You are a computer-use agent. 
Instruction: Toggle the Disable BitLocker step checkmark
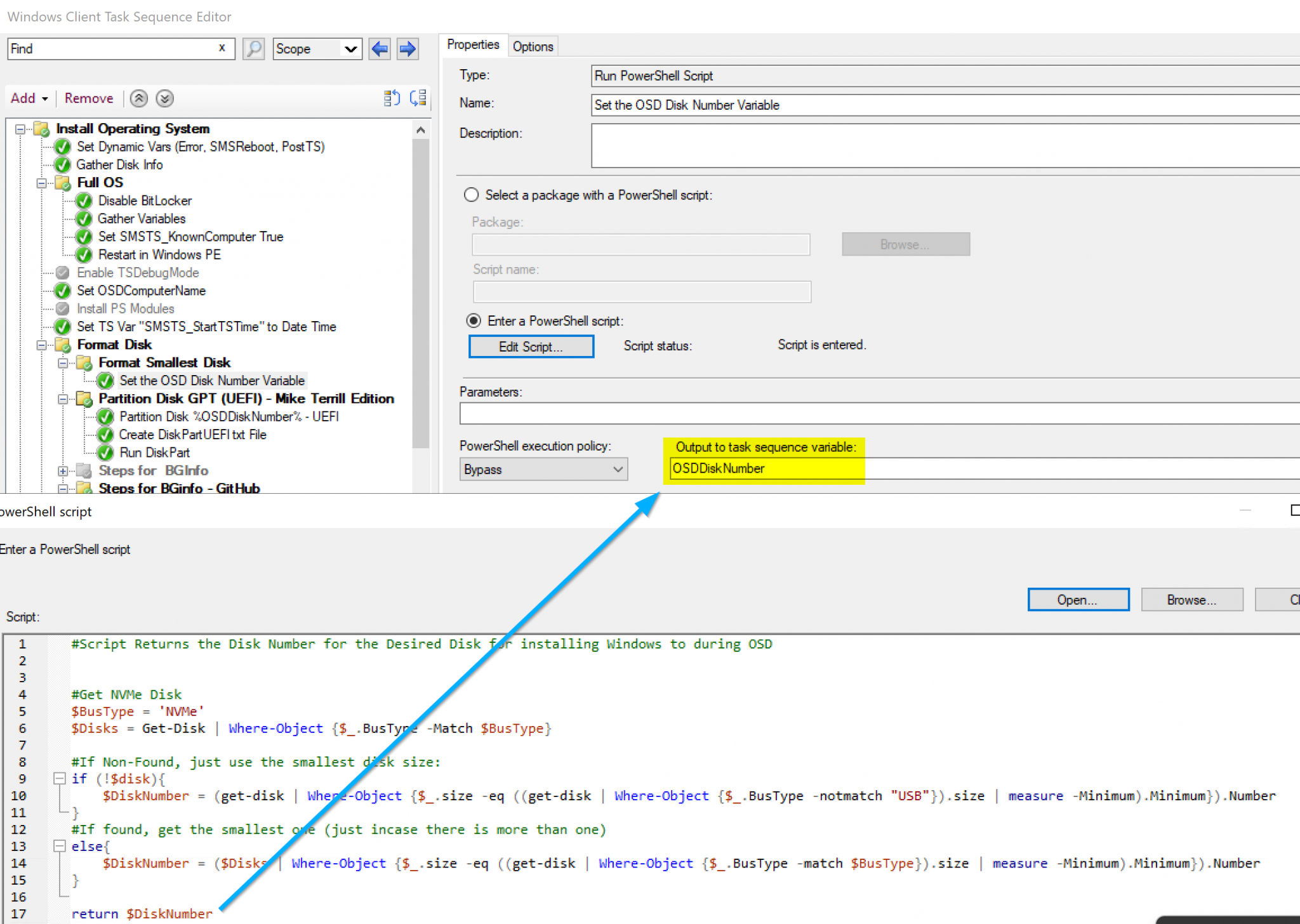click(84, 201)
